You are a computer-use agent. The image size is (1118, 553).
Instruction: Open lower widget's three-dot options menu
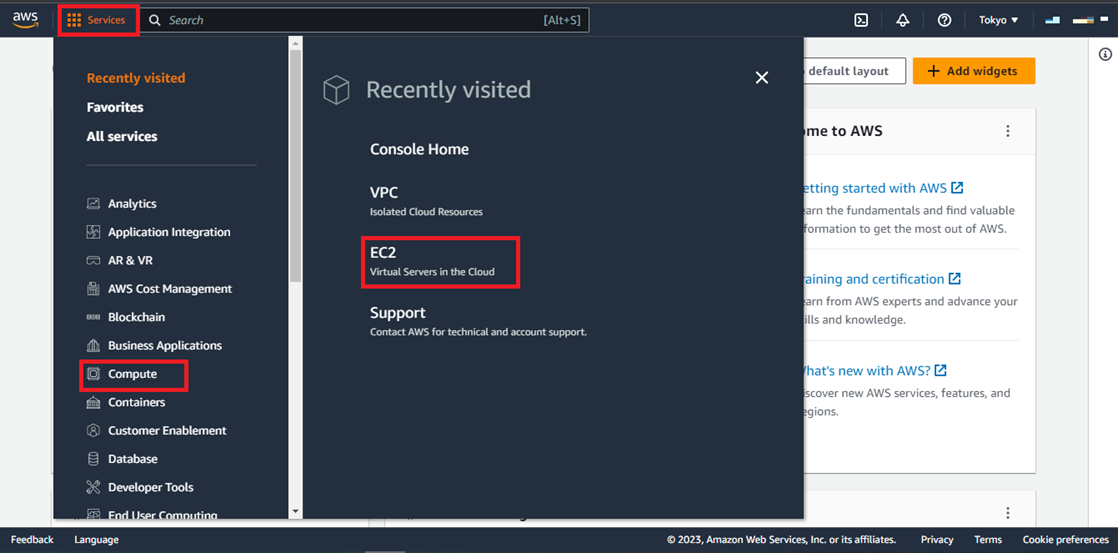tap(1007, 512)
